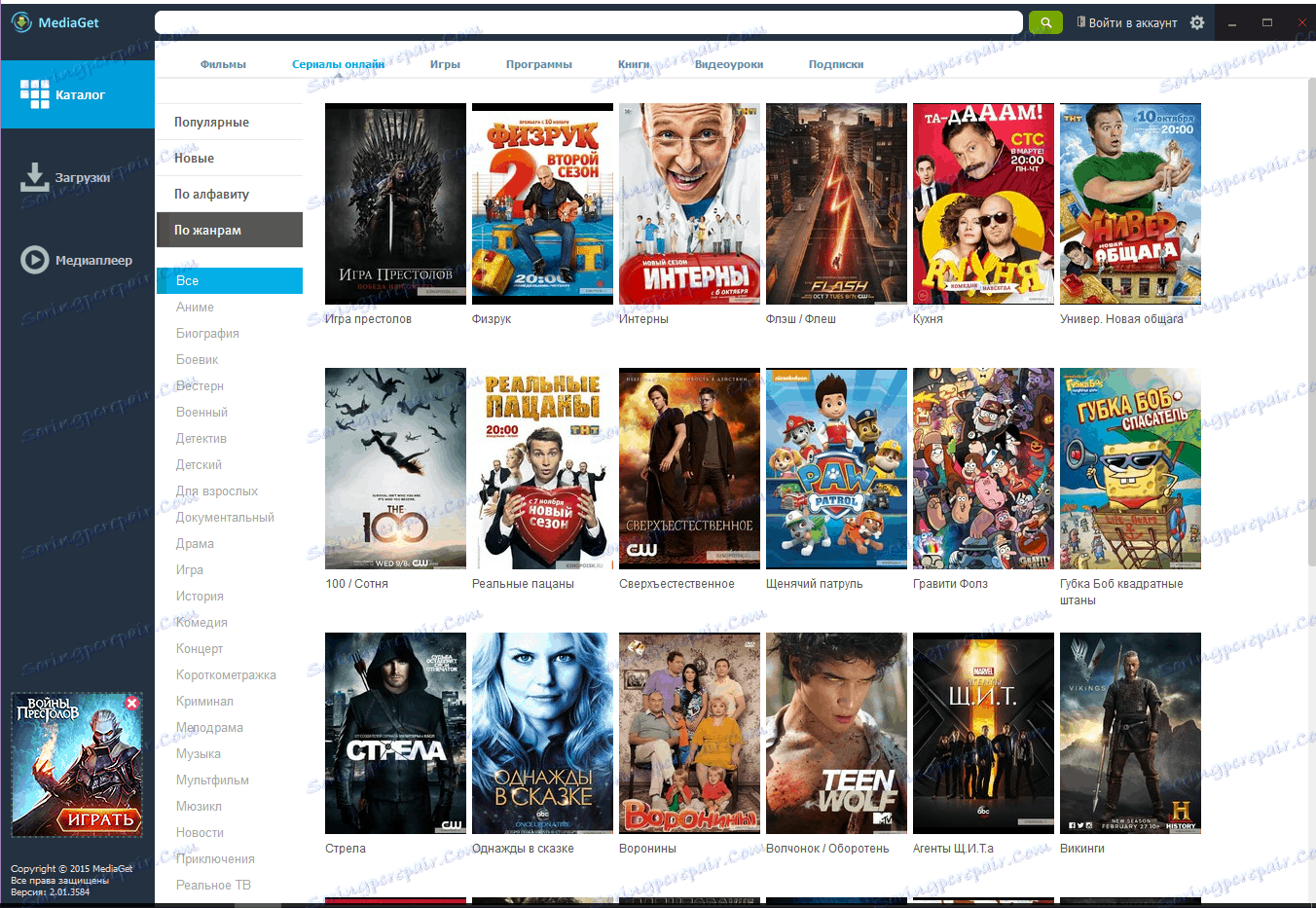This screenshot has width=1316, height=908.
Task: Open the Волчонок / Оборотень poster
Action: tap(836, 734)
